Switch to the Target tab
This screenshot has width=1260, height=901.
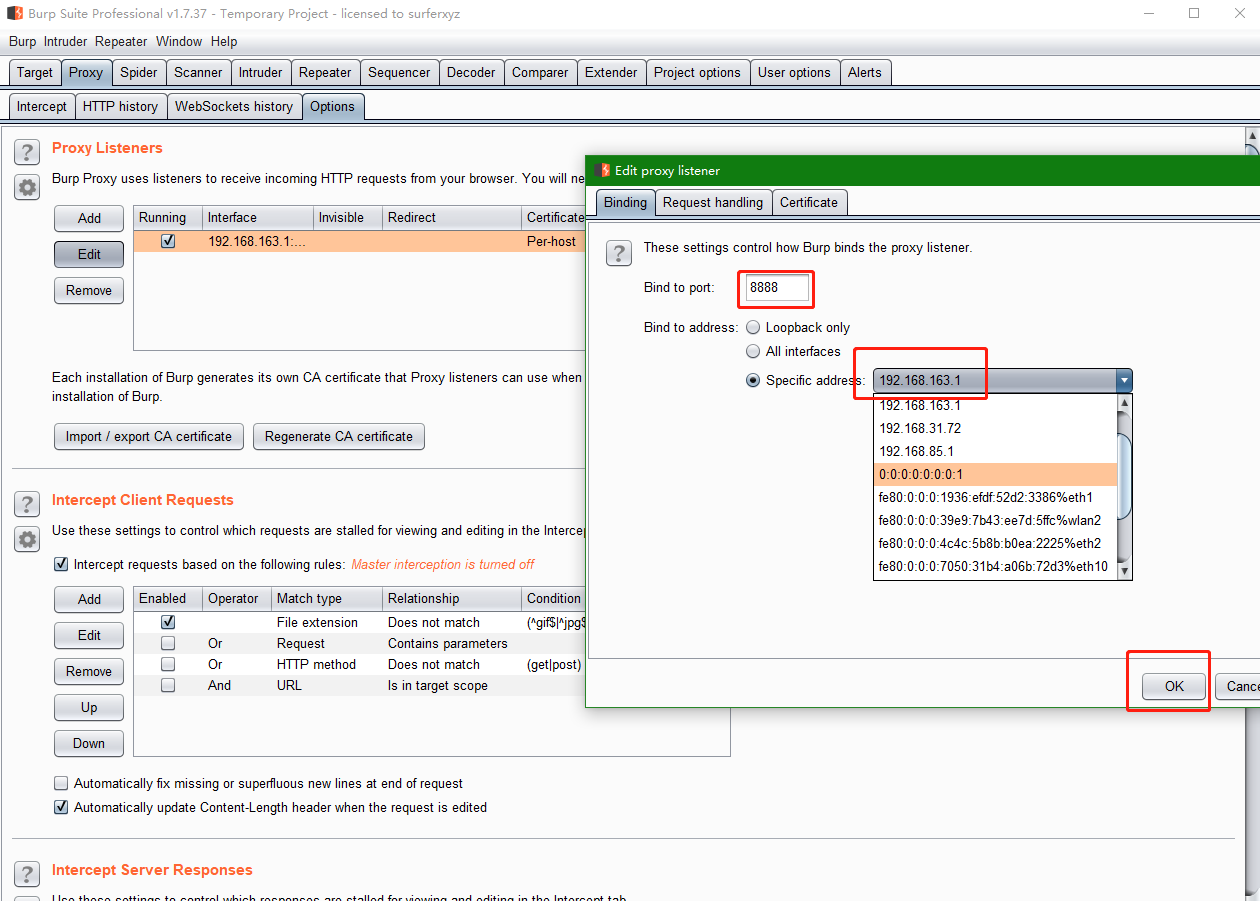coord(35,72)
